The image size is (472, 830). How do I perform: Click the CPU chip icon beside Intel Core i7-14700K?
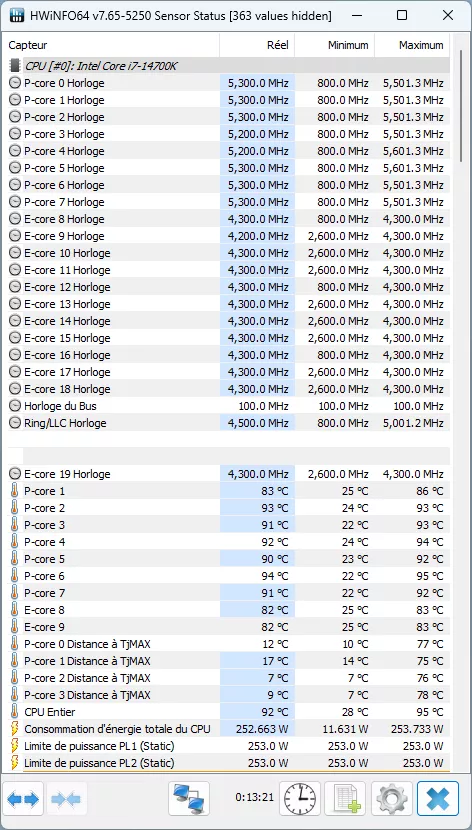coord(15,66)
